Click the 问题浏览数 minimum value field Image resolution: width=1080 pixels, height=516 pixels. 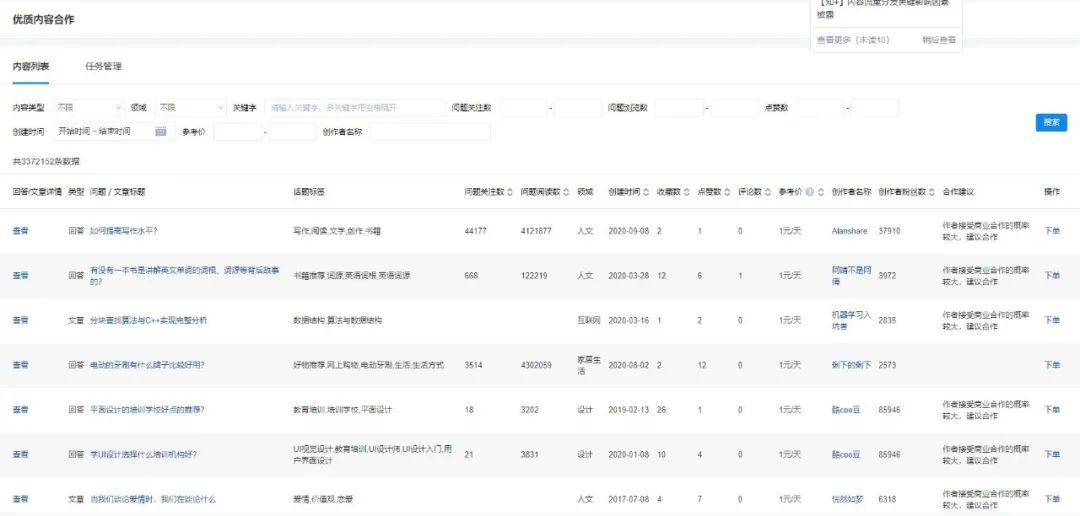click(x=679, y=108)
